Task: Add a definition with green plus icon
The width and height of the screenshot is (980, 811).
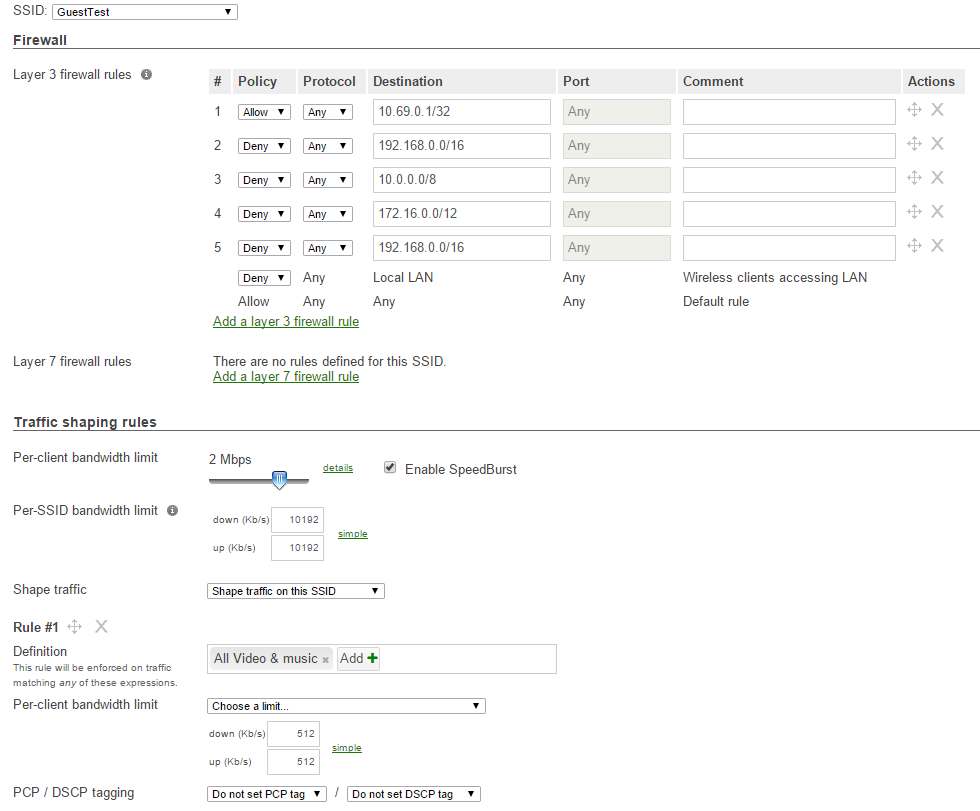Action: (x=372, y=658)
